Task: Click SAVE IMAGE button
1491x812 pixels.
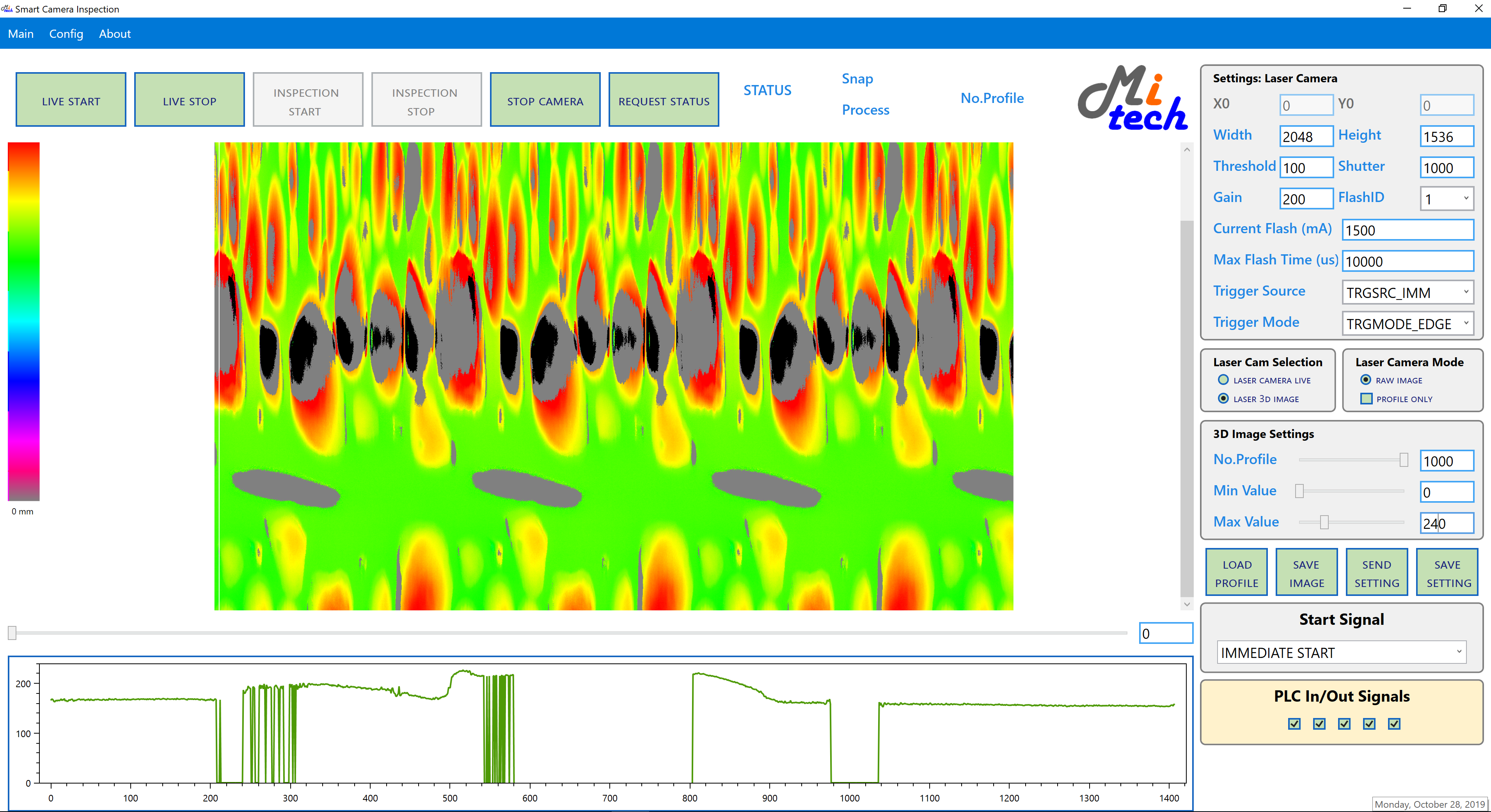Action: pos(1306,572)
